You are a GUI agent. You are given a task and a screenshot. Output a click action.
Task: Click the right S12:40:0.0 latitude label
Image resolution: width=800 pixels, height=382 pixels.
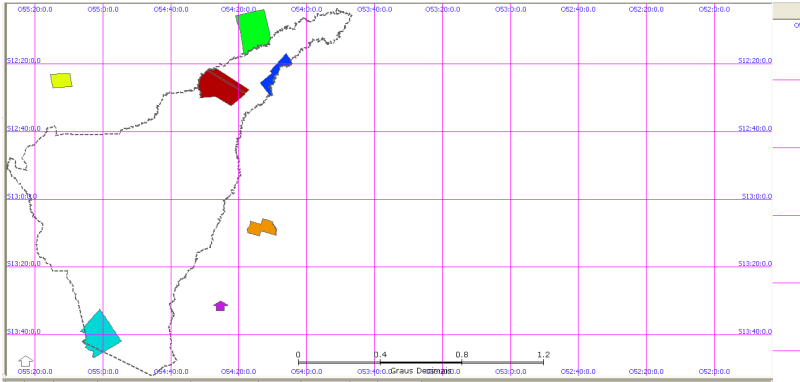pyautogui.click(x=755, y=129)
